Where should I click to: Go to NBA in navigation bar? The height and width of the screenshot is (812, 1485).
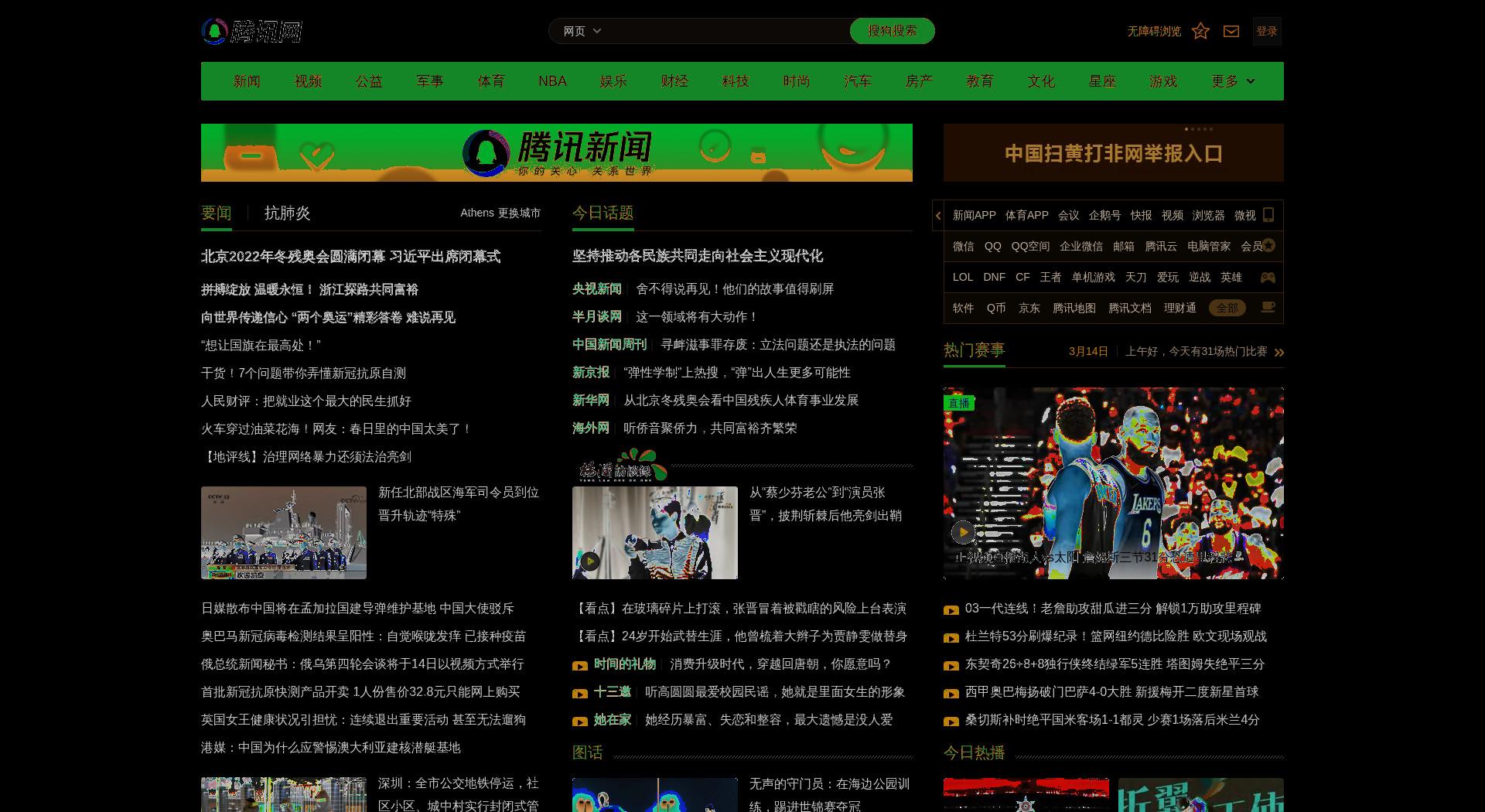pyautogui.click(x=552, y=81)
